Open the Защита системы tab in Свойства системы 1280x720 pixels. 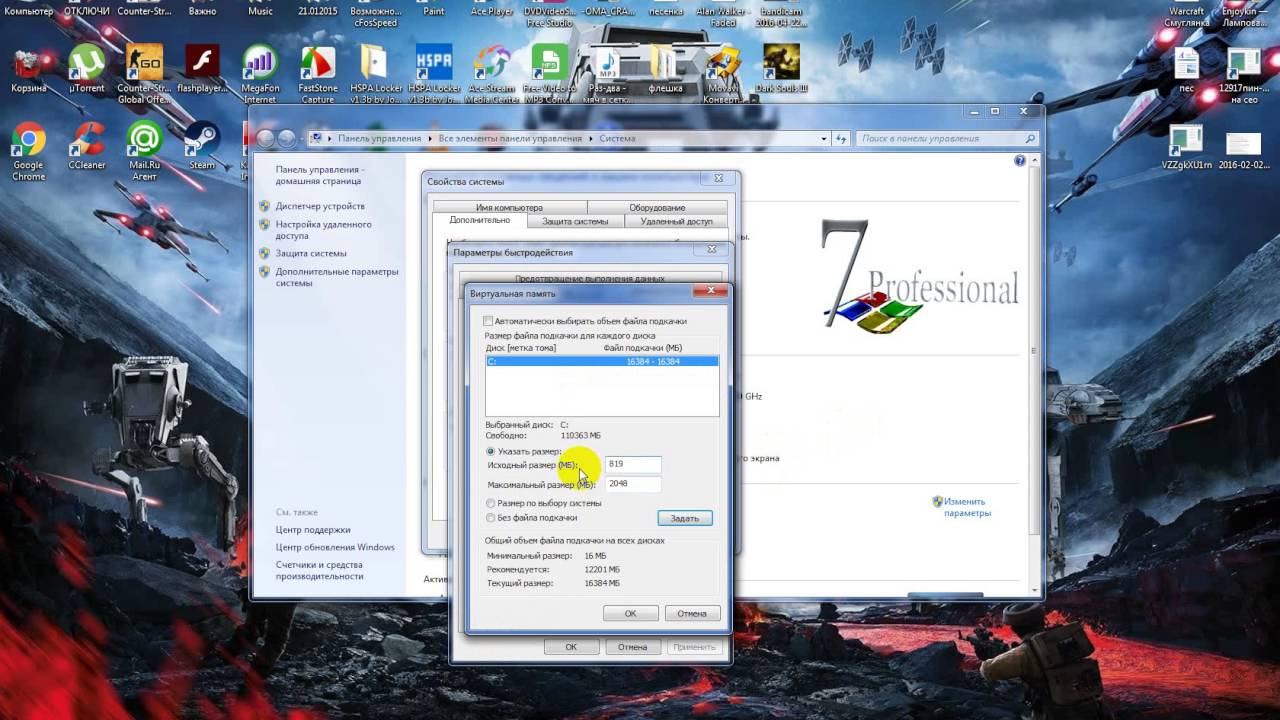click(575, 221)
